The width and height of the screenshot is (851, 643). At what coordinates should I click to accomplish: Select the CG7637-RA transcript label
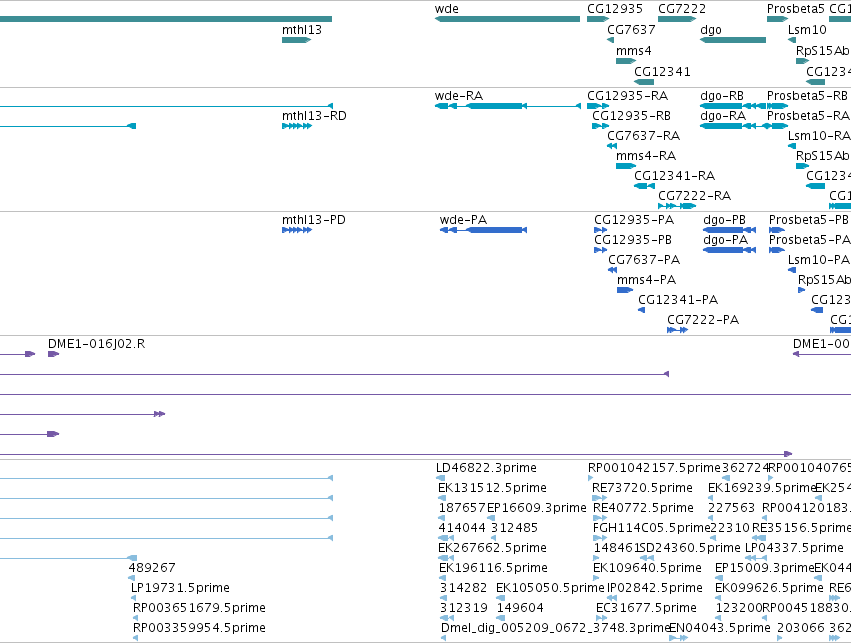tap(643, 136)
